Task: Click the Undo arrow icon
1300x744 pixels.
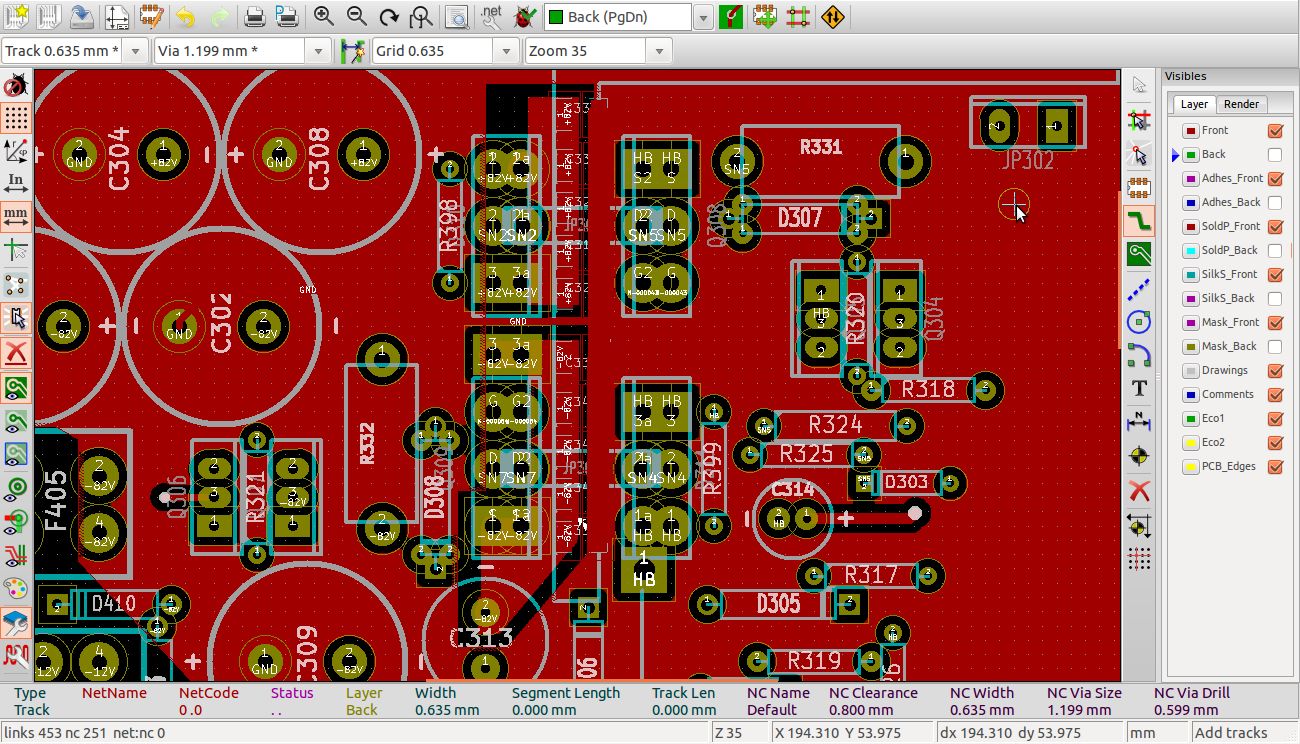Action: 185,16
